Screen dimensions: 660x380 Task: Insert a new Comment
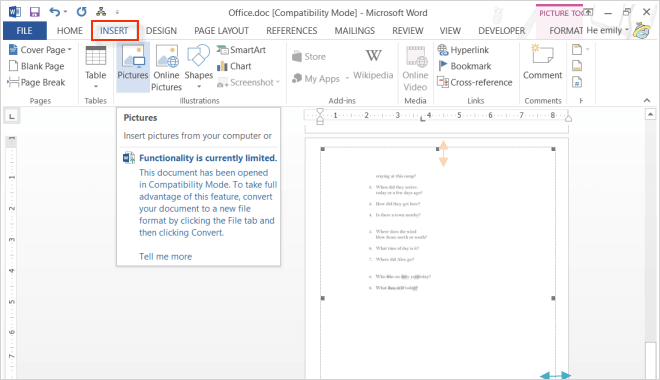point(543,62)
